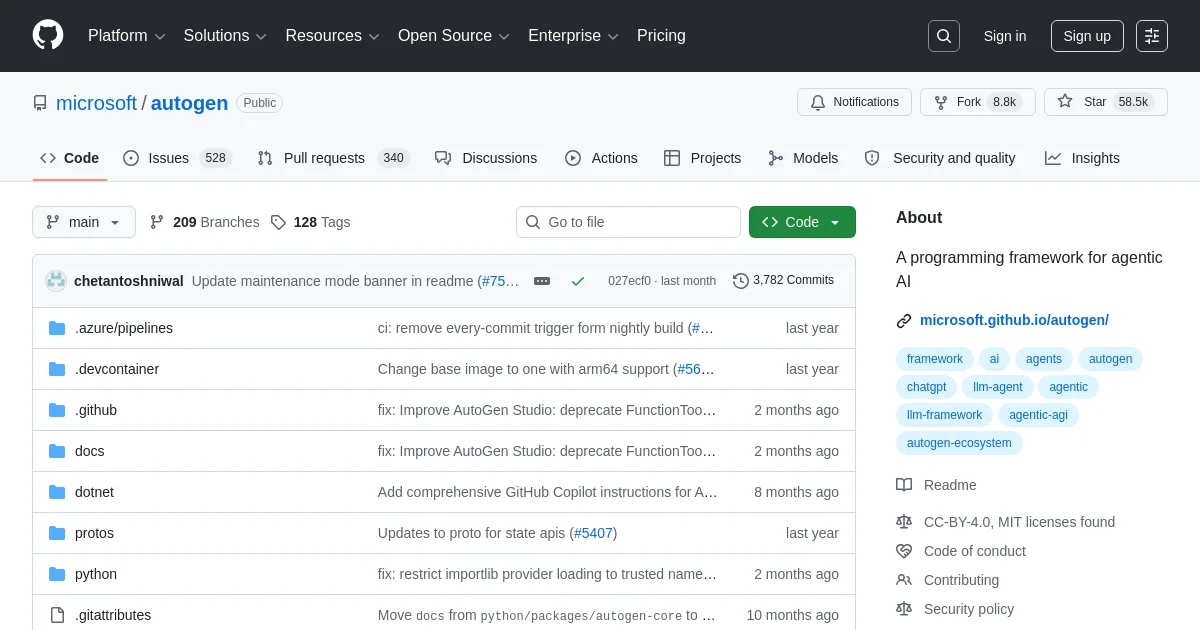Image resolution: width=1200 pixels, height=630 pixels.
Task: Click the dotnet folder icon
Action: pos(57,492)
